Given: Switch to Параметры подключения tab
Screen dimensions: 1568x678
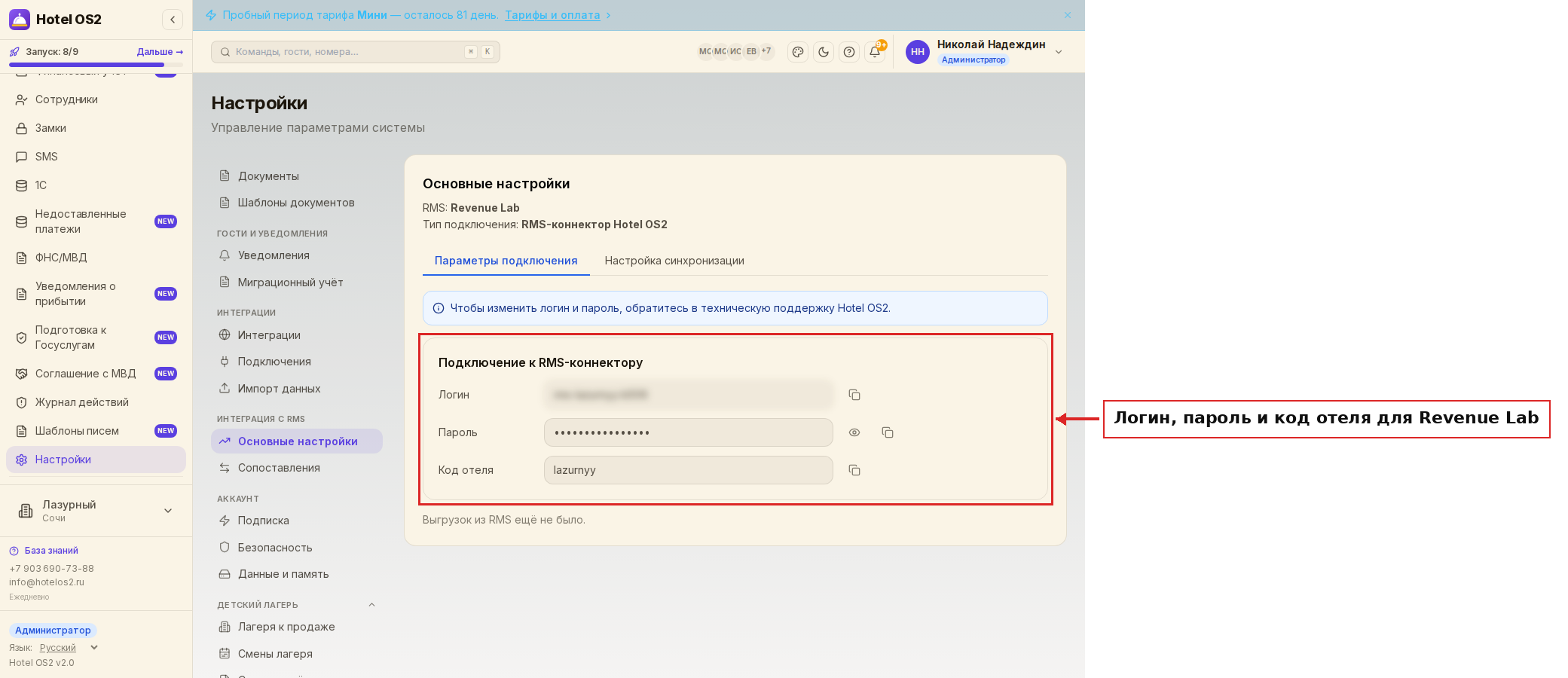Looking at the screenshot, I should 506,261.
